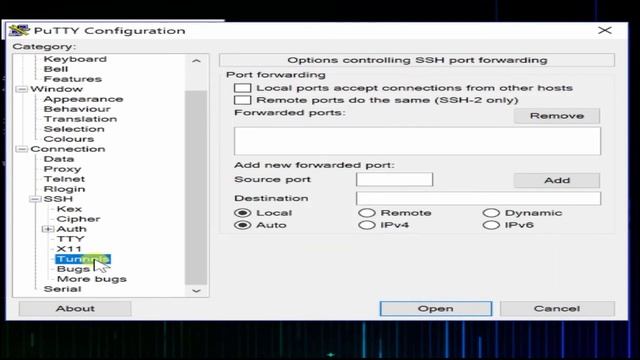Select Data in category tree
The width and height of the screenshot is (640, 360).
coord(59,159)
